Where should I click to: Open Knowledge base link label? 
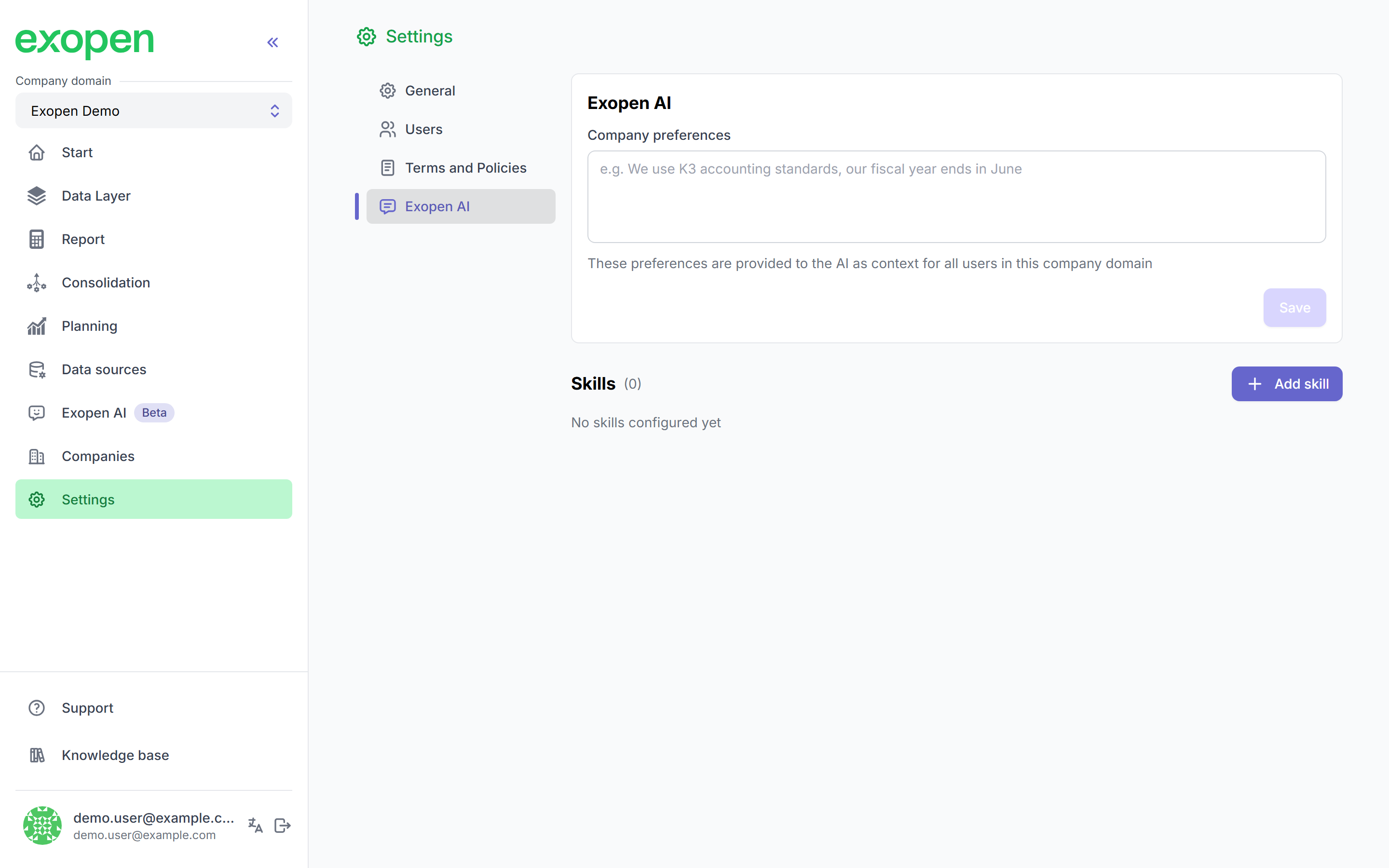tap(115, 756)
